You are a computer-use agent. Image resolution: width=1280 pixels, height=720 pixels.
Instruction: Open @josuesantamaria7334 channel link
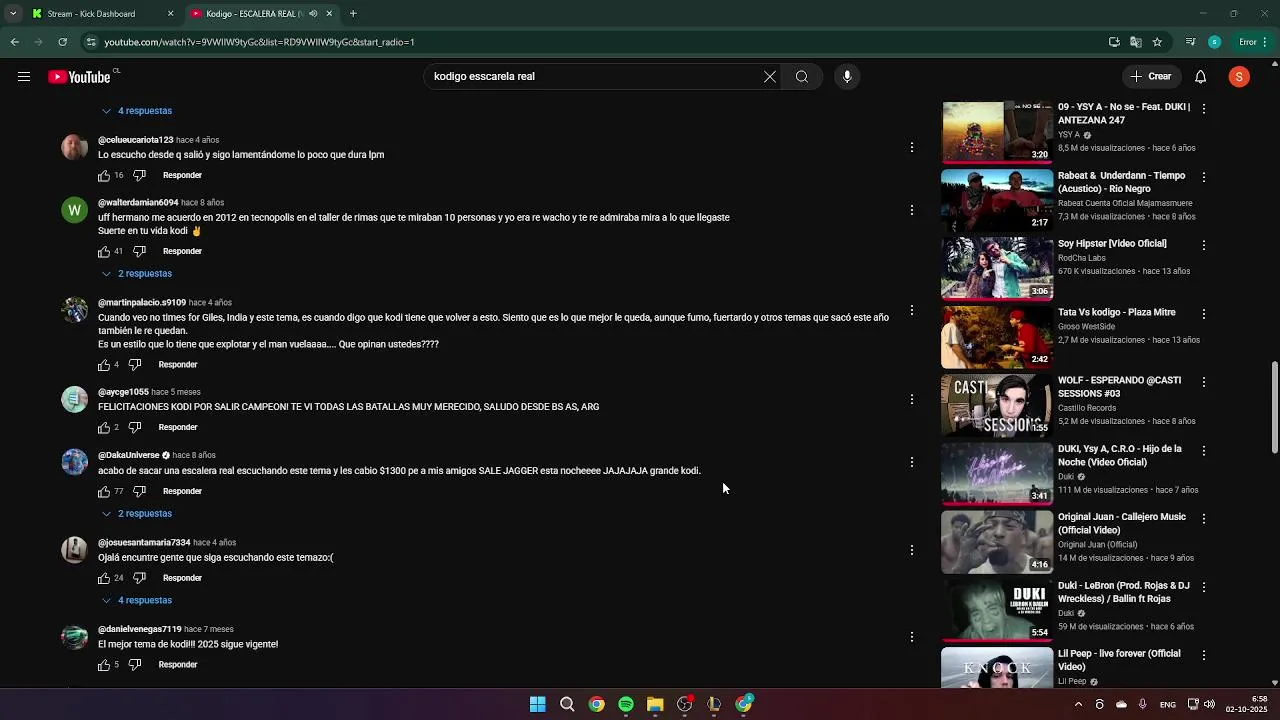point(144,542)
